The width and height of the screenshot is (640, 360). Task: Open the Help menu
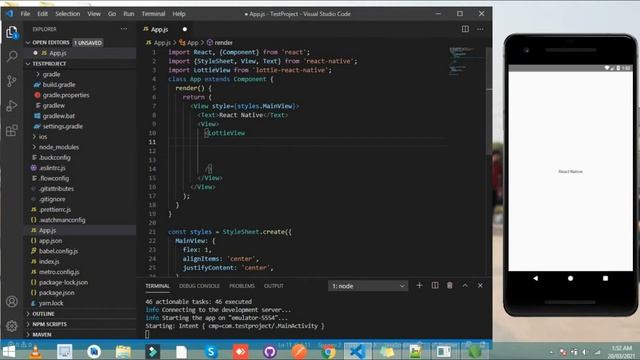[179, 13]
